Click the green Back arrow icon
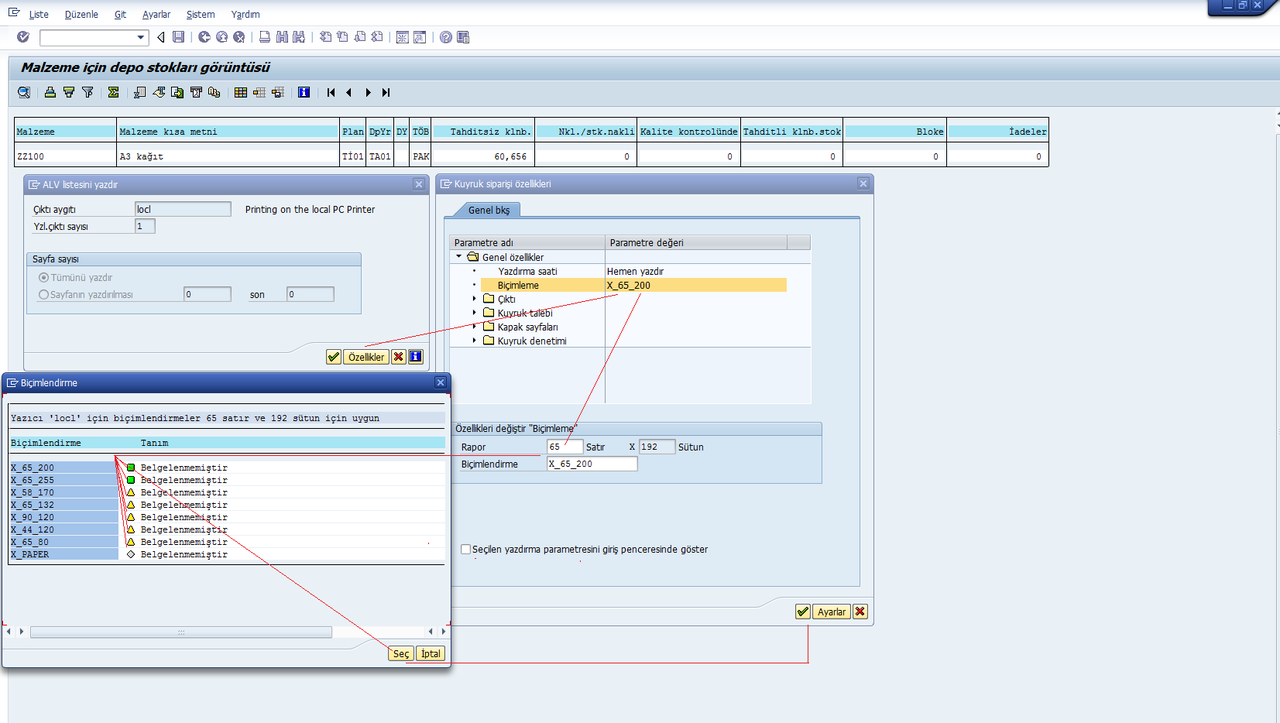1280x723 pixels. click(204, 37)
